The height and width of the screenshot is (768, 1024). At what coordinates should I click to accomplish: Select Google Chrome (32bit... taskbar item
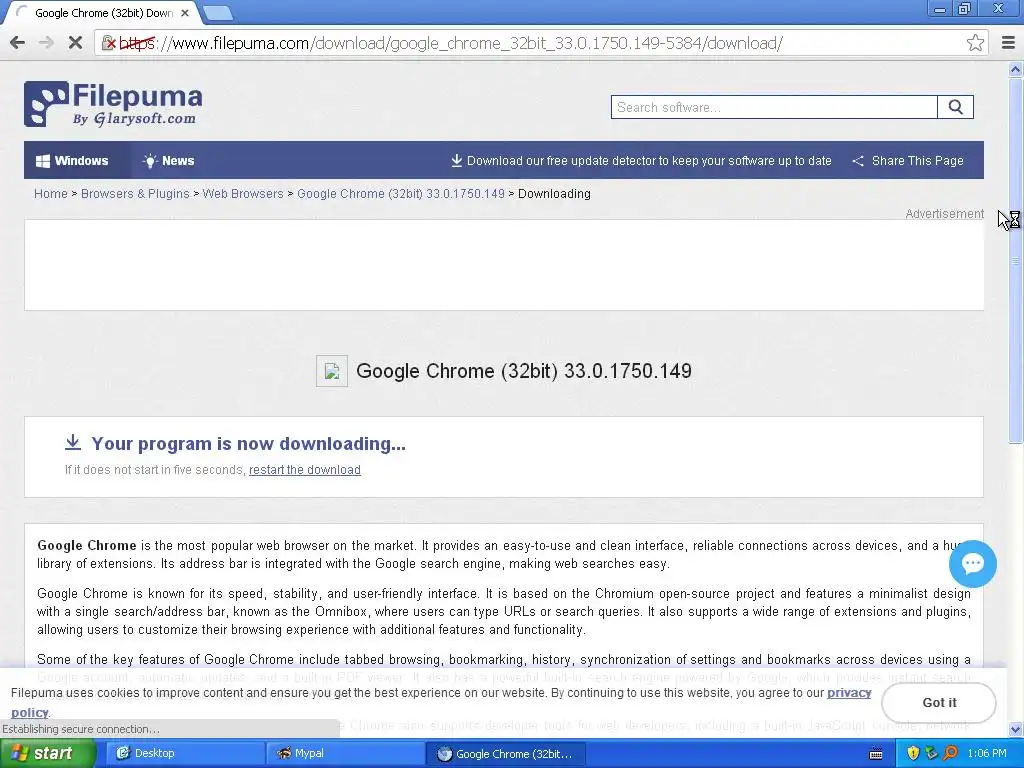(505, 754)
